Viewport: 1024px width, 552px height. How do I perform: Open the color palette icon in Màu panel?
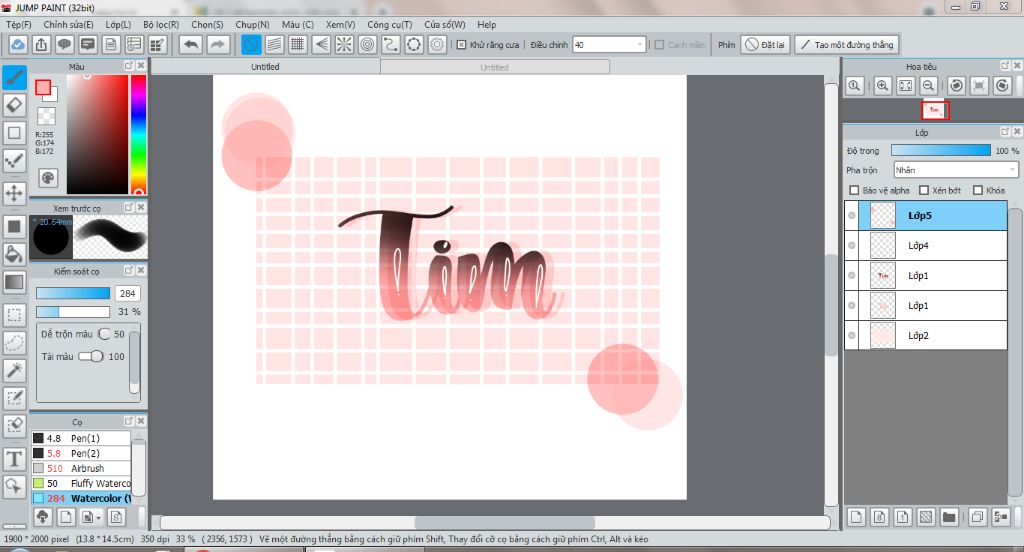tap(48, 178)
